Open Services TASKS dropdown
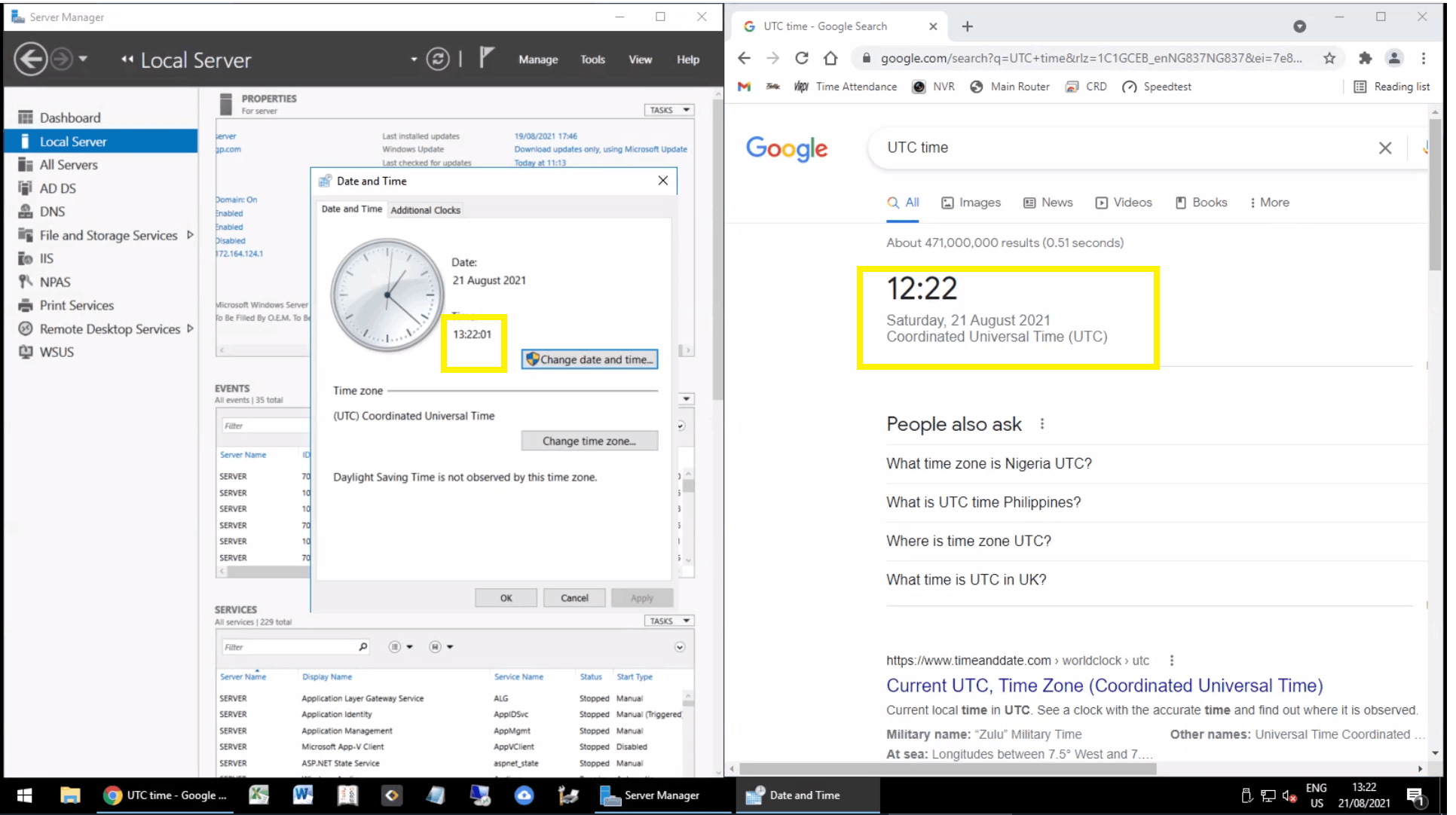The image size is (1456, 815). pos(668,621)
